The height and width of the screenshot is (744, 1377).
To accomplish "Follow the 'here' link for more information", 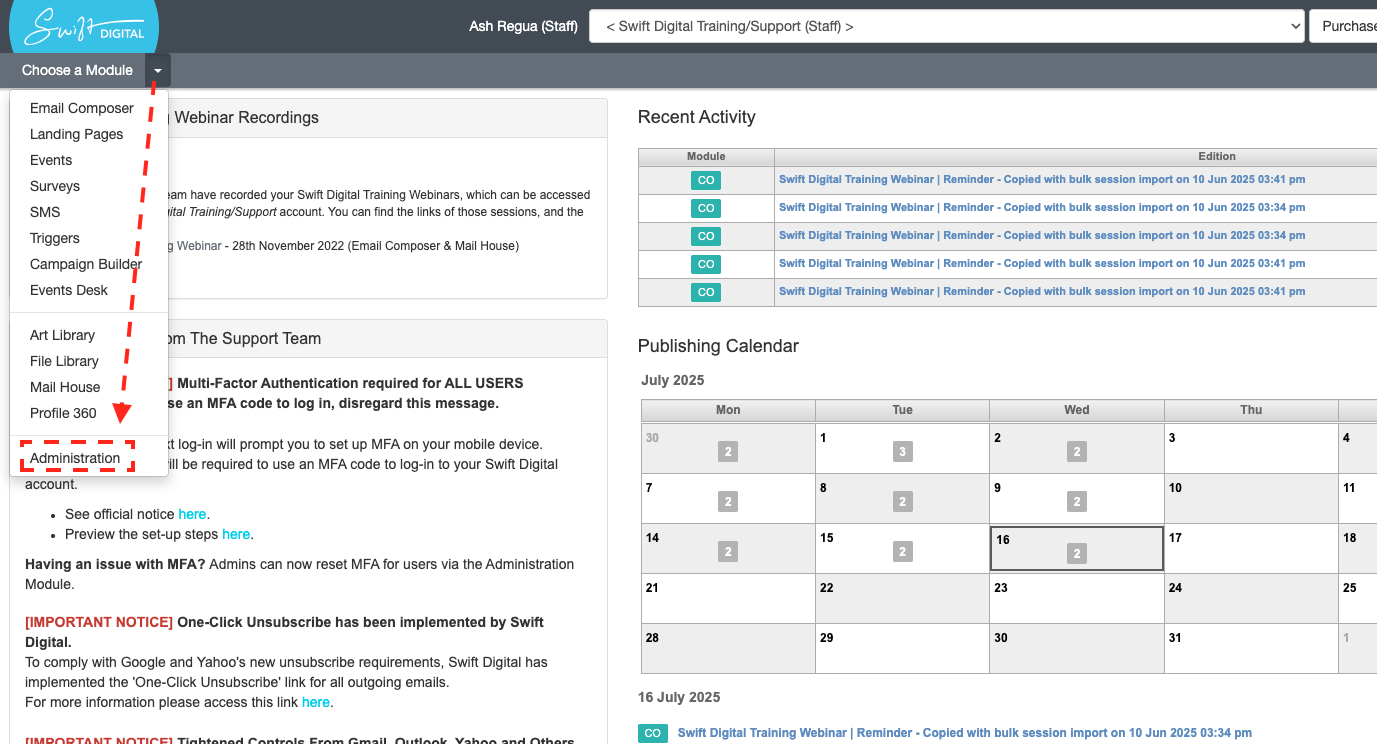I will pyautogui.click(x=316, y=702).
